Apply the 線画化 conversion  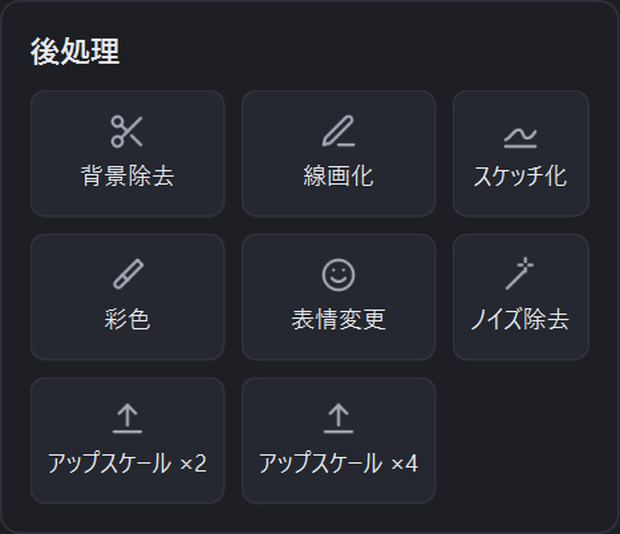338,154
